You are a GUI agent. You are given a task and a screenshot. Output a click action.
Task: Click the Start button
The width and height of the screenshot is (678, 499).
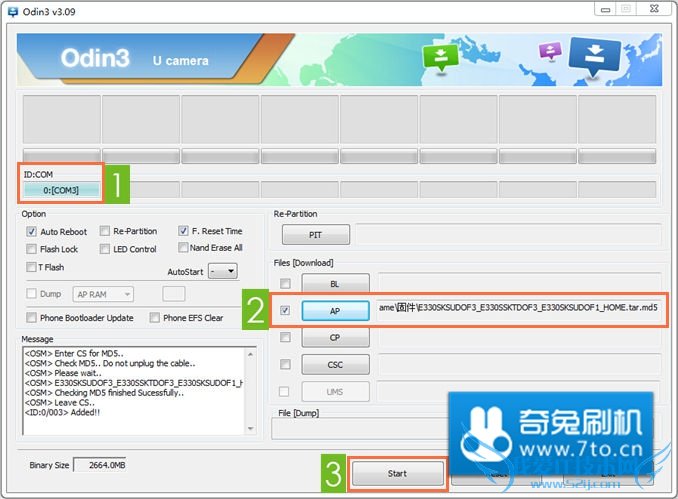[397, 473]
